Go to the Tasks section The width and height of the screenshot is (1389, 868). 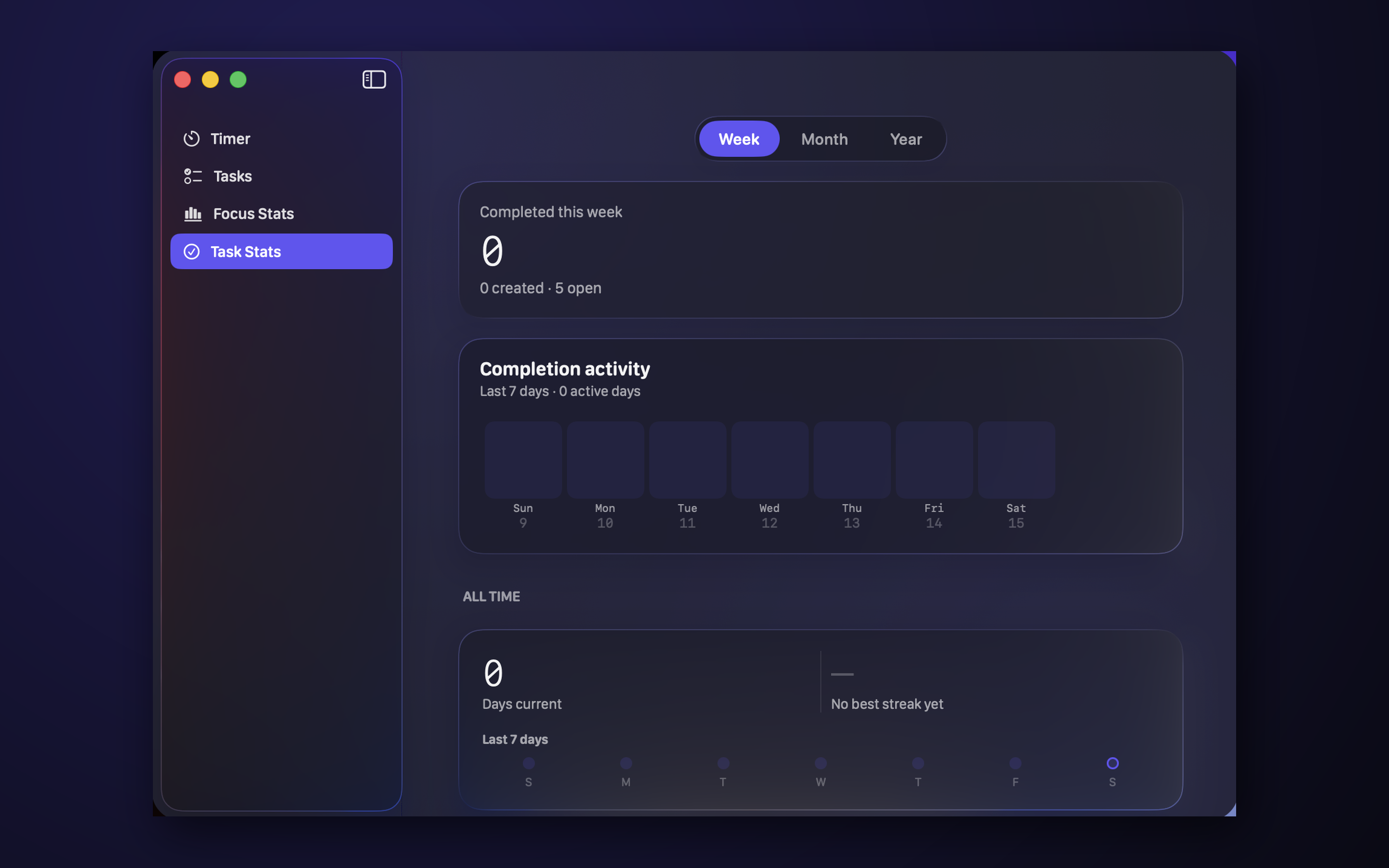281,176
